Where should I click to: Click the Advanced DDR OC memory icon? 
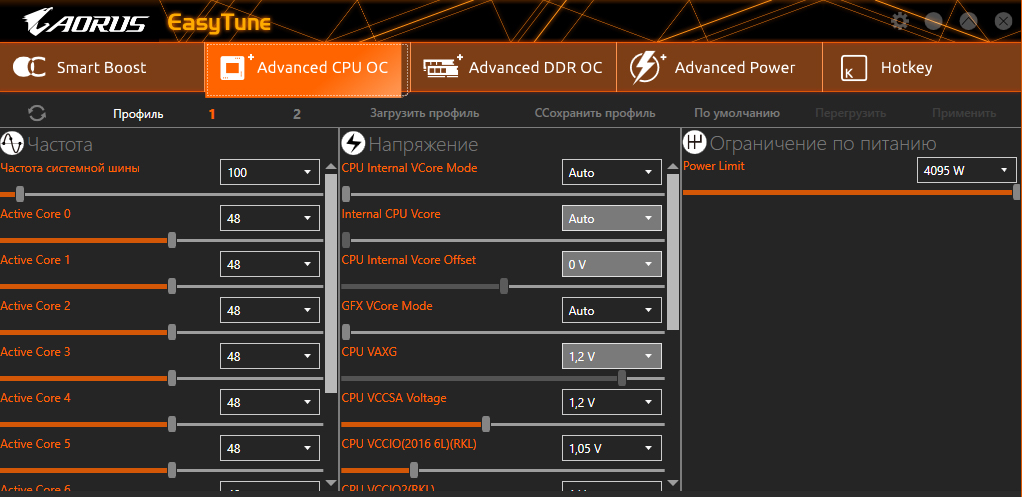coord(443,66)
